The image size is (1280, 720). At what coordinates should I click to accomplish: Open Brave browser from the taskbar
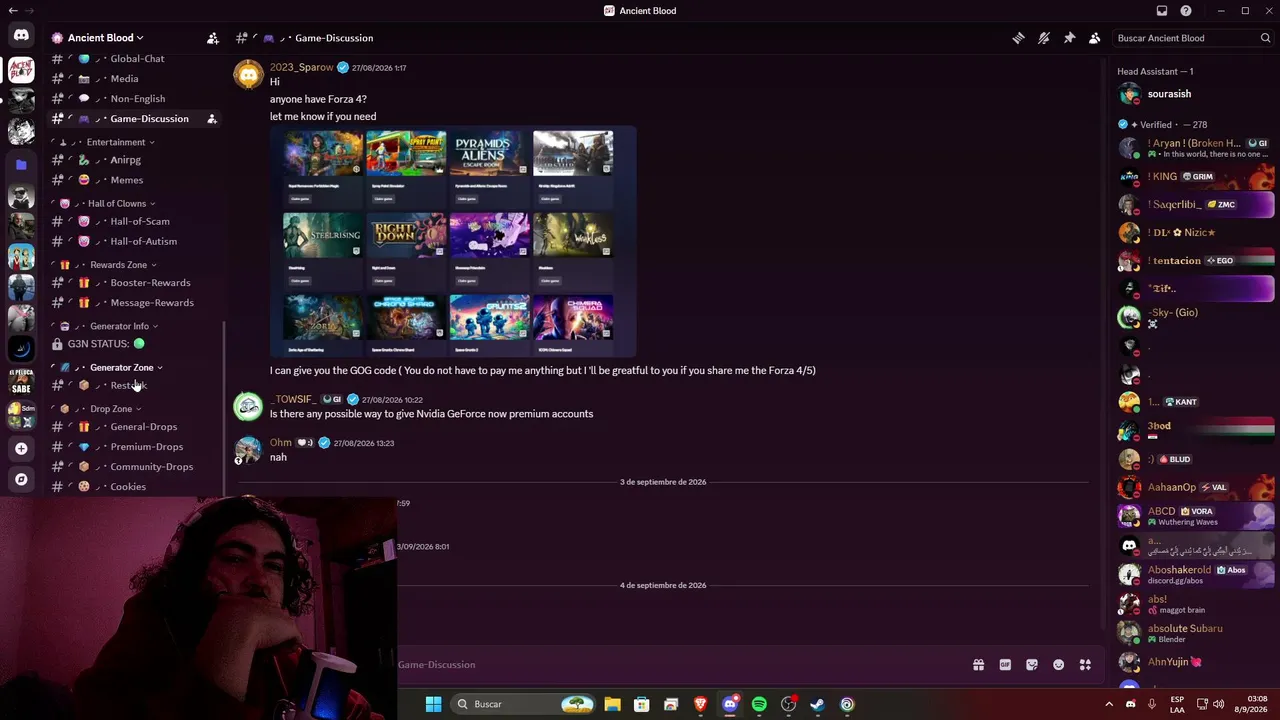[700, 704]
